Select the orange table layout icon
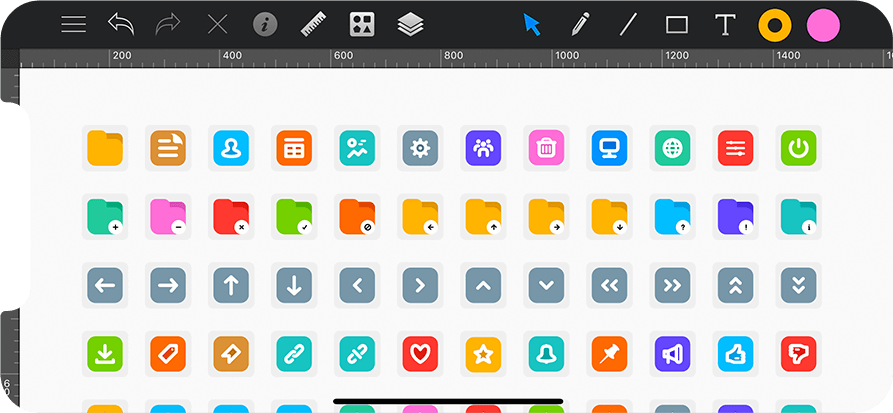 (x=294, y=148)
